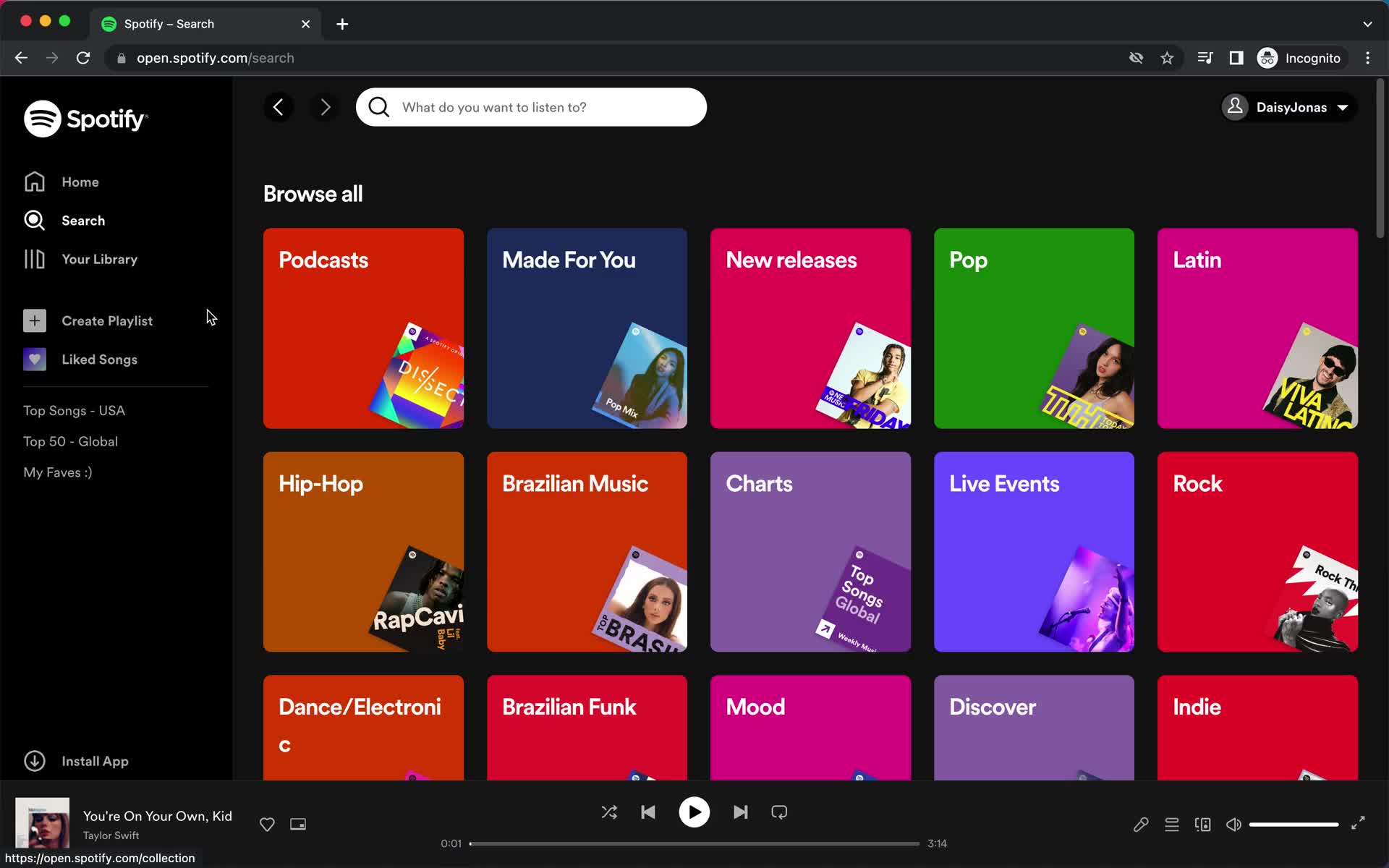Go back with Spotify's back arrow
This screenshot has width=1389, height=868.
[x=279, y=107]
